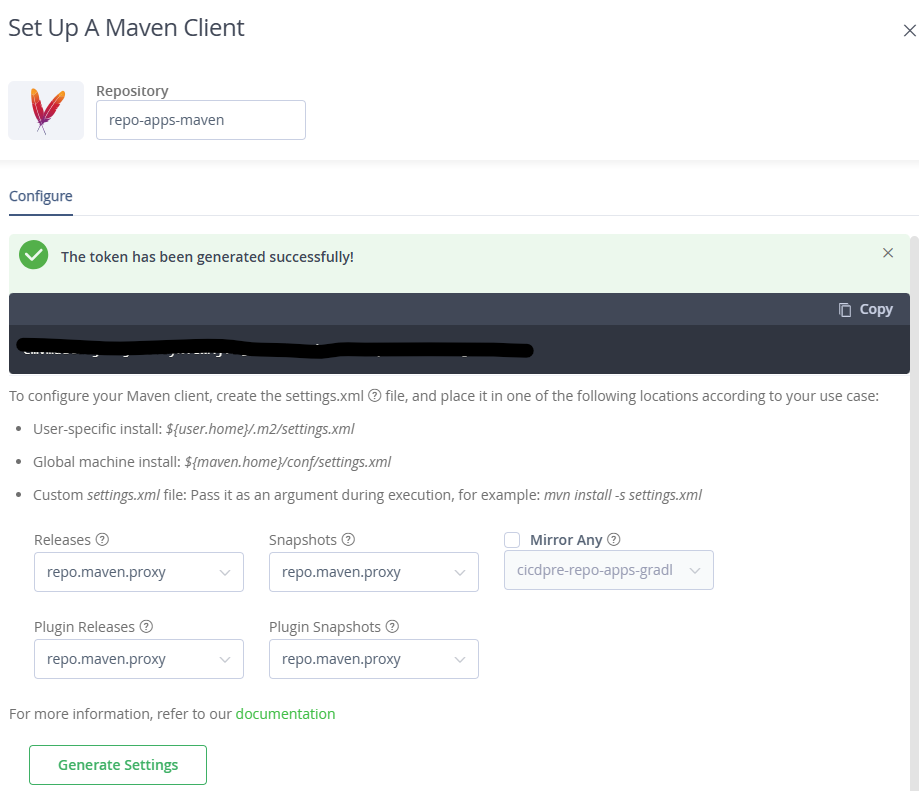
Task: Click help icon next to Mirror Any
Action: point(614,539)
